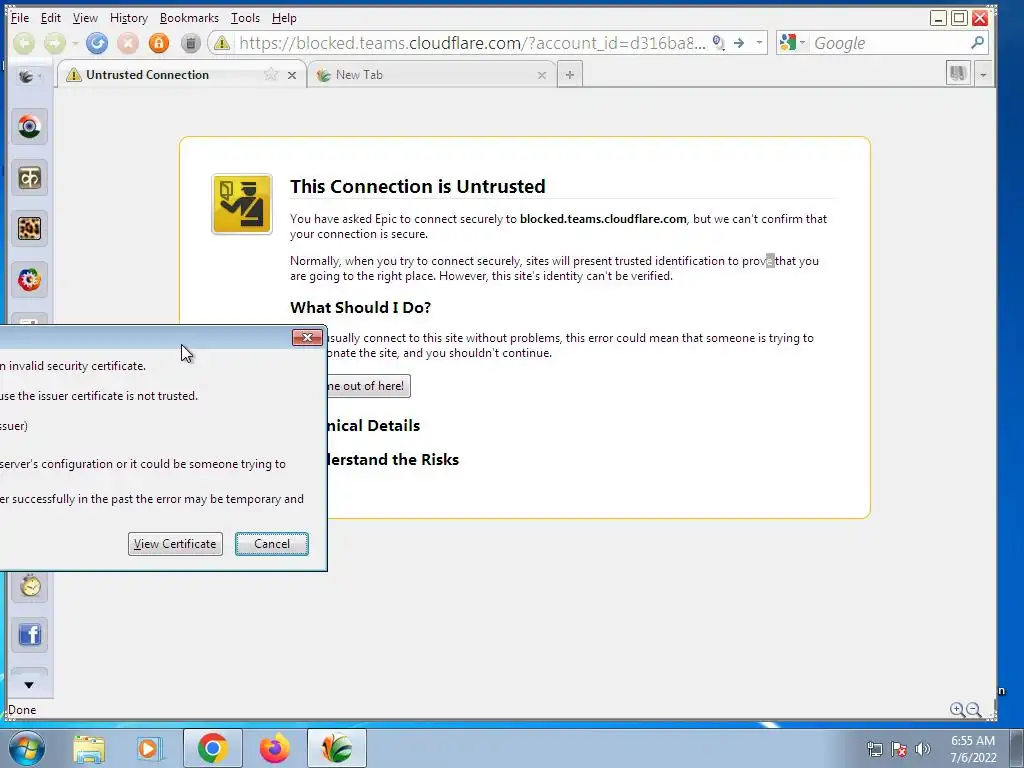Click the warning site identity icon in address bar

pyautogui.click(x=222, y=43)
